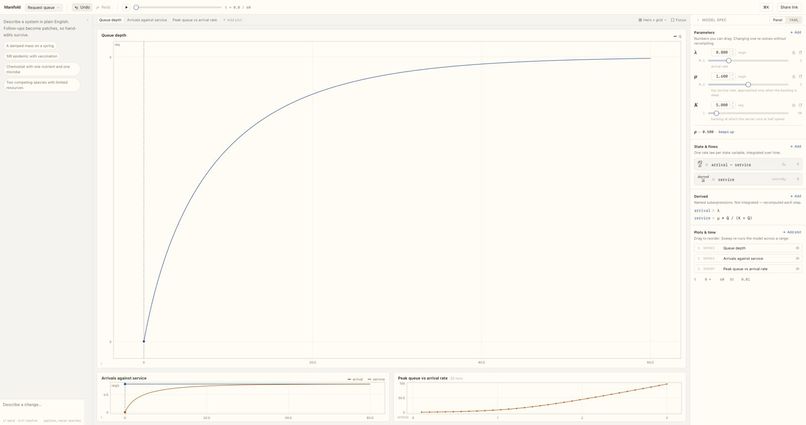Image resolution: width=806 pixels, height=425 pixels.
Task: Click the time scrubber handle in top bar
Action: (136, 7)
